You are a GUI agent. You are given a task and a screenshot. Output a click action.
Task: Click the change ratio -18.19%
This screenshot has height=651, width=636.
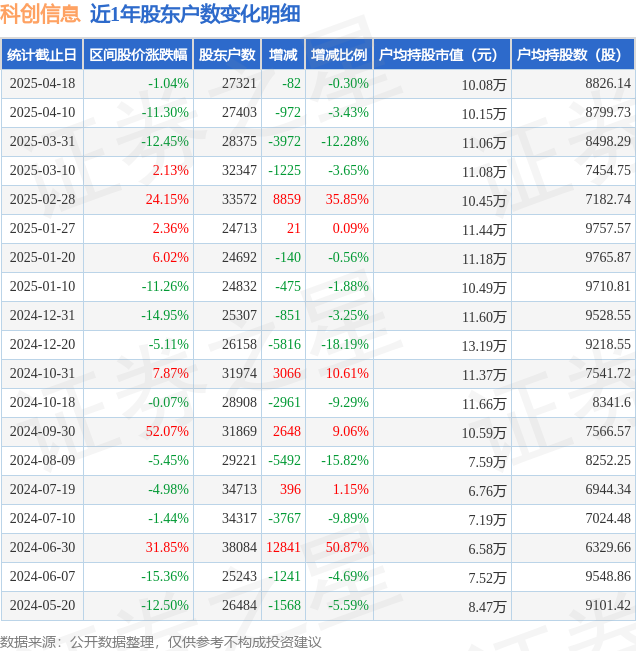pos(345,345)
